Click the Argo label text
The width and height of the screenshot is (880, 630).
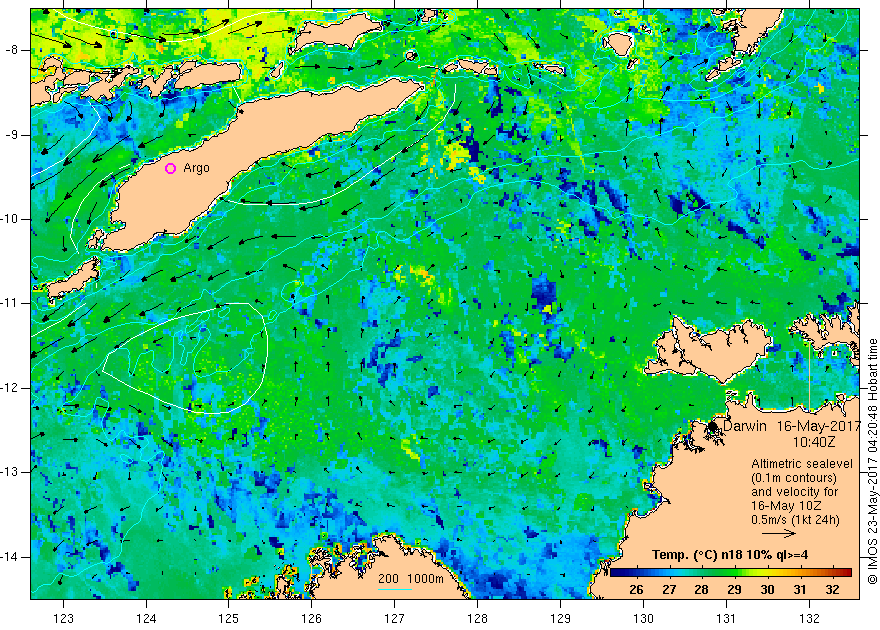pos(196,168)
